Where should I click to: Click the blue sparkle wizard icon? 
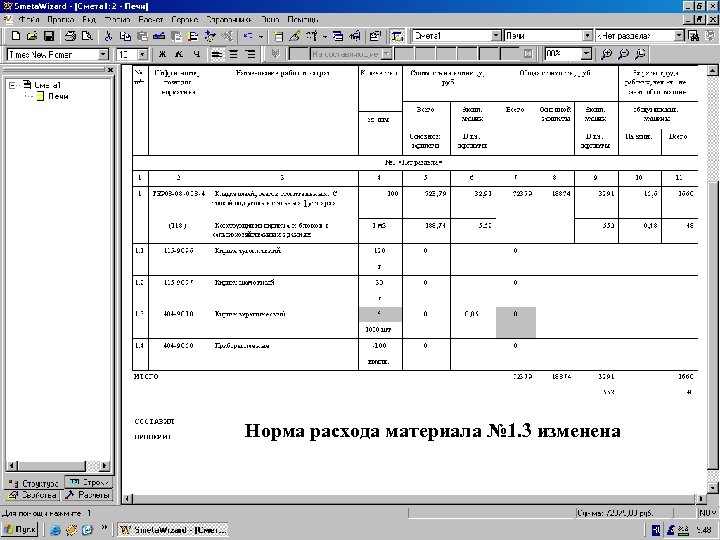pyautogui.click(x=210, y=36)
